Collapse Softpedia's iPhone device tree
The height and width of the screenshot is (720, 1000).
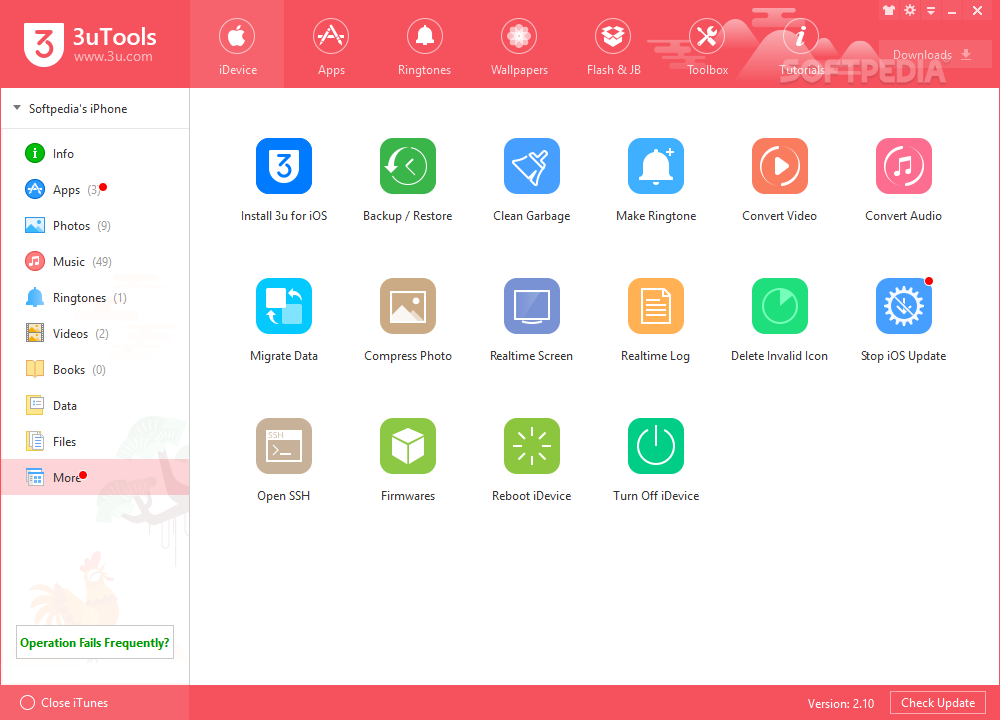coord(17,108)
